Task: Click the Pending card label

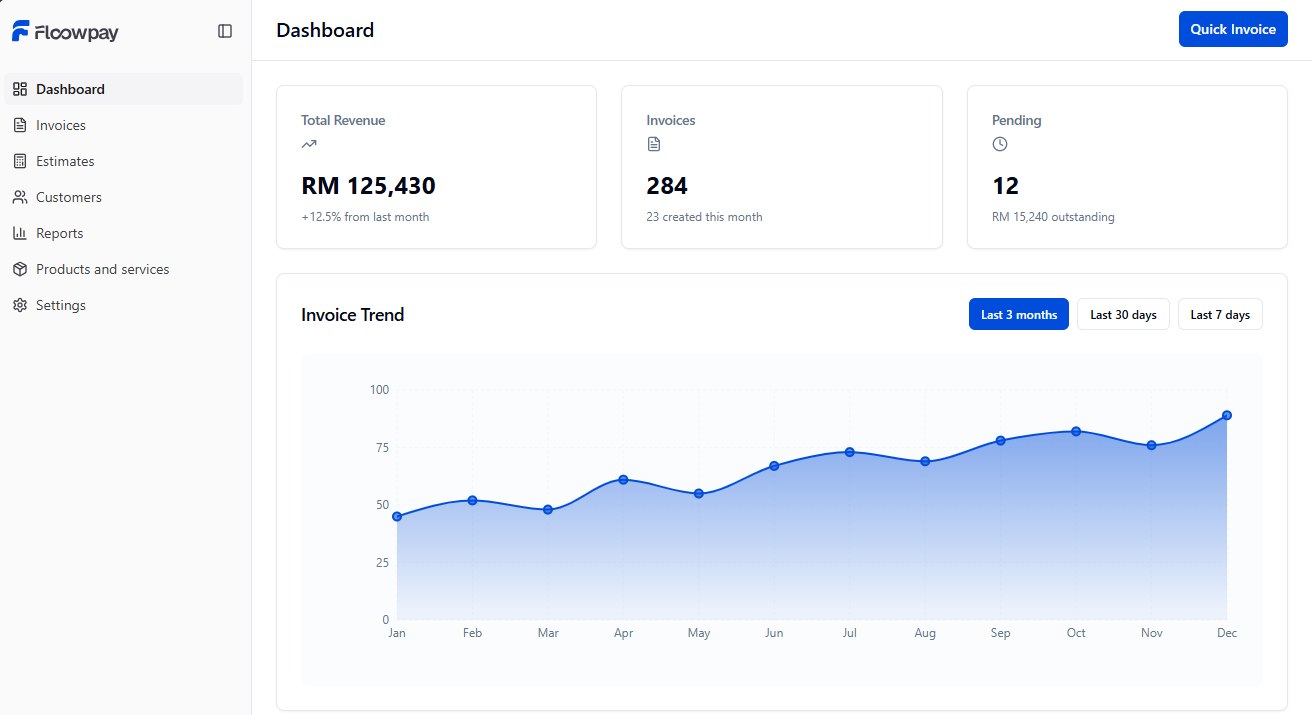Action: (x=1016, y=120)
